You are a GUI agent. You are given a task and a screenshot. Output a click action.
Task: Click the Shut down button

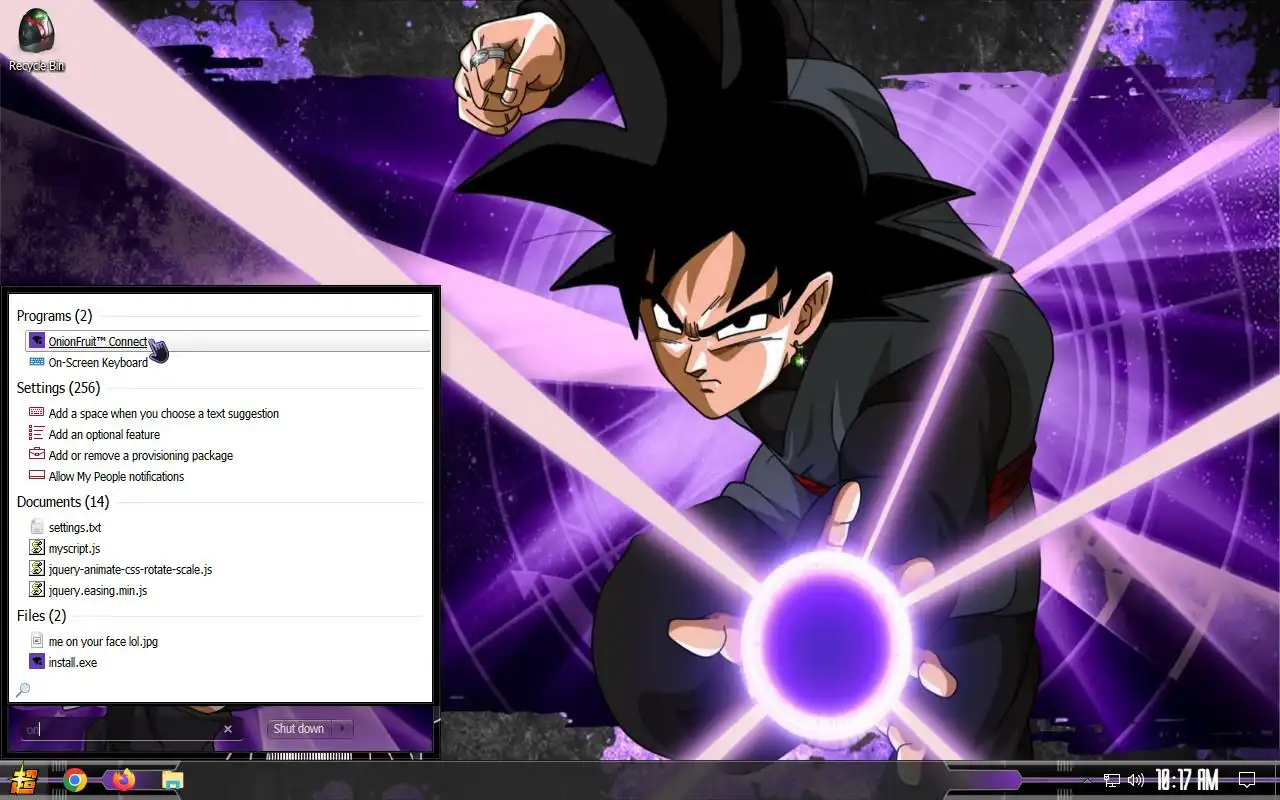pos(299,728)
